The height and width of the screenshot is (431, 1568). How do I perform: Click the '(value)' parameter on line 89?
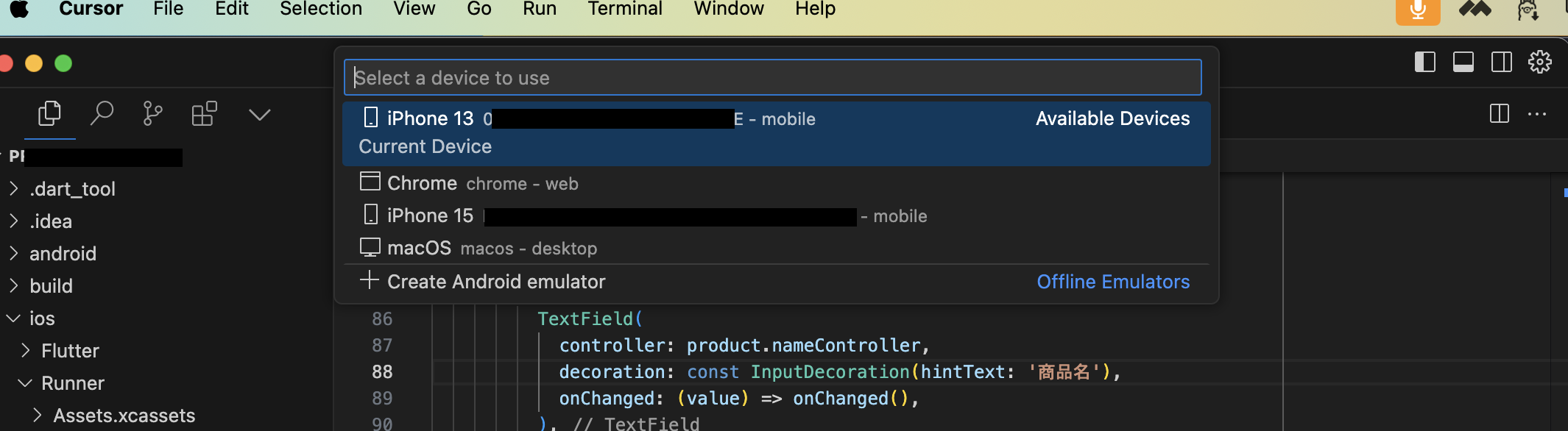point(713,399)
